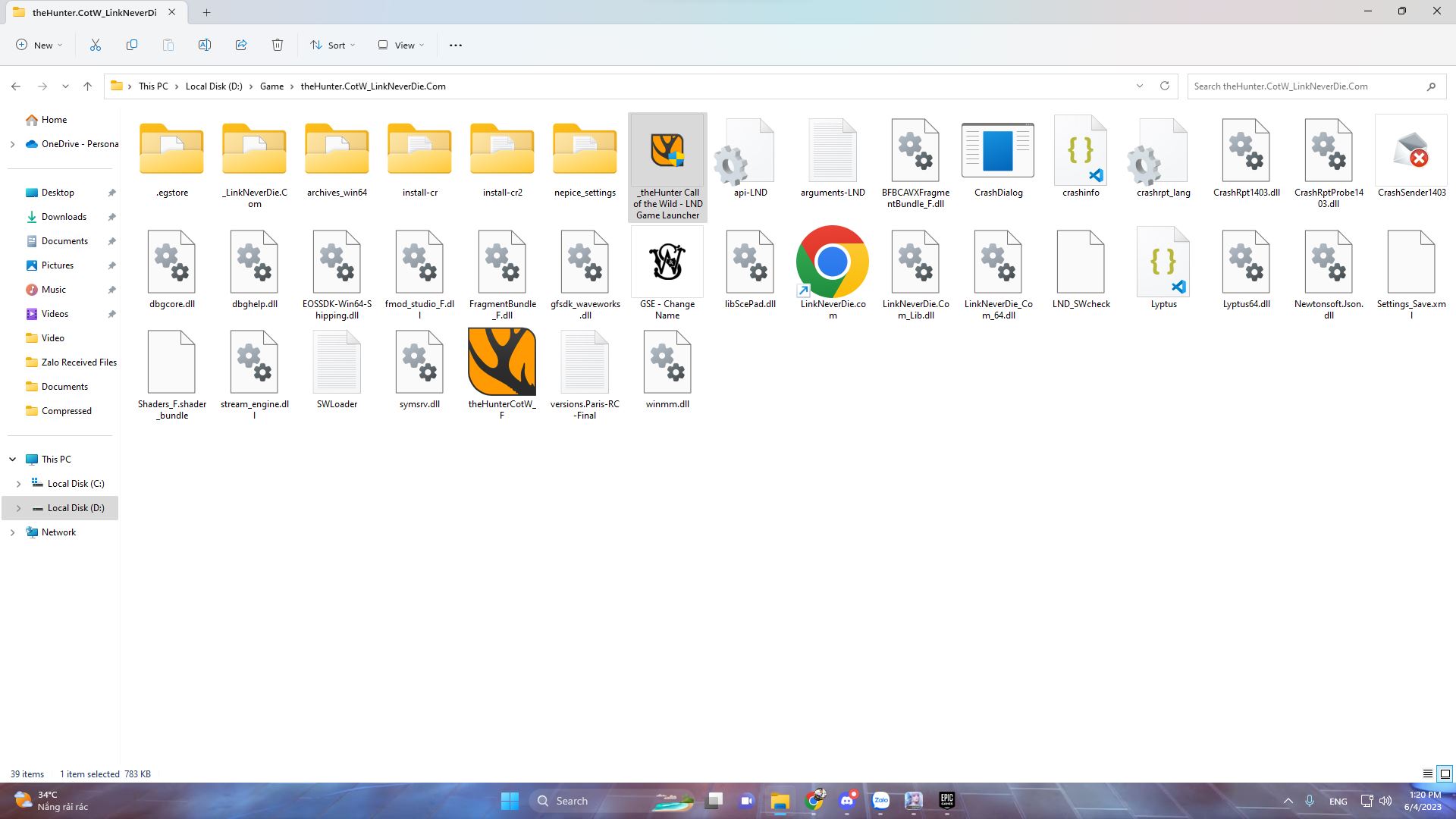Launch theHunterCotW_F executable
This screenshot has width=1456, height=819.
point(501,362)
